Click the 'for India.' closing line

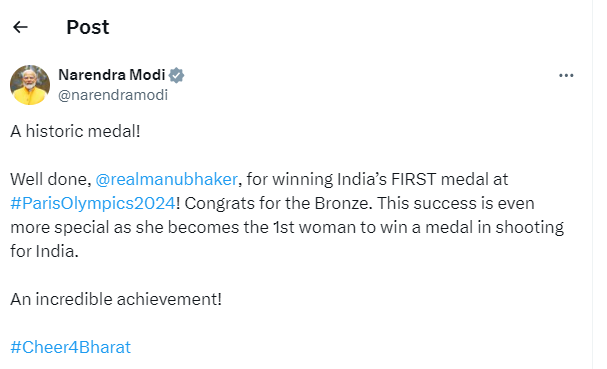(x=45, y=252)
